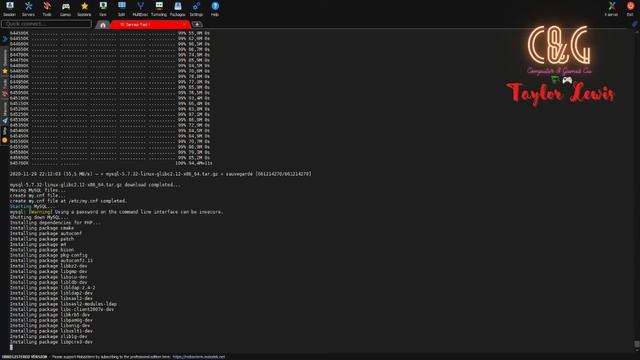Open the Sessions star sidebar tab
The image size is (640, 360).
pyautogui.click(x=5, y=61)
